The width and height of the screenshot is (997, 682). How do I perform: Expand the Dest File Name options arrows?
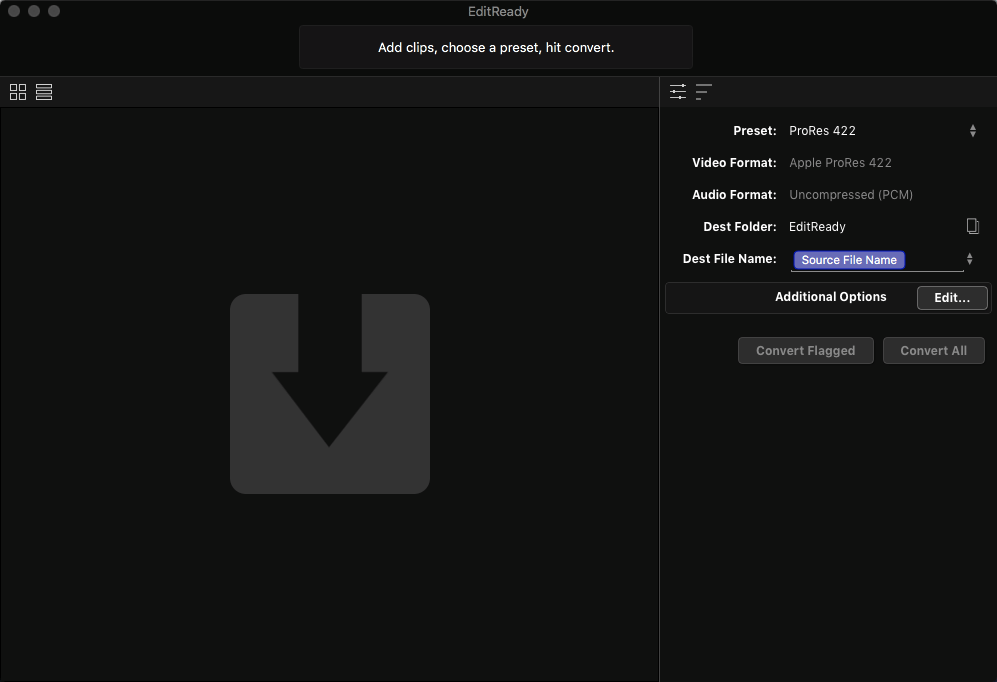tap(969, 259)
